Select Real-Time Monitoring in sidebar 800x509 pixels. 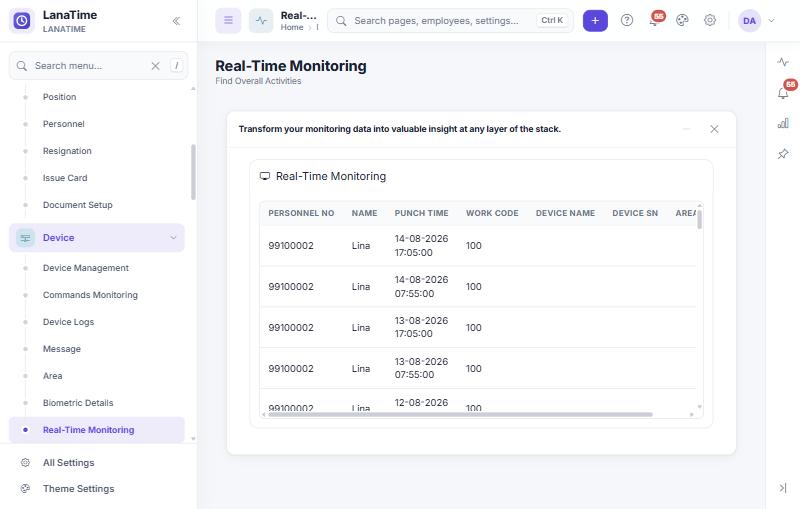[x=97, y=430]
